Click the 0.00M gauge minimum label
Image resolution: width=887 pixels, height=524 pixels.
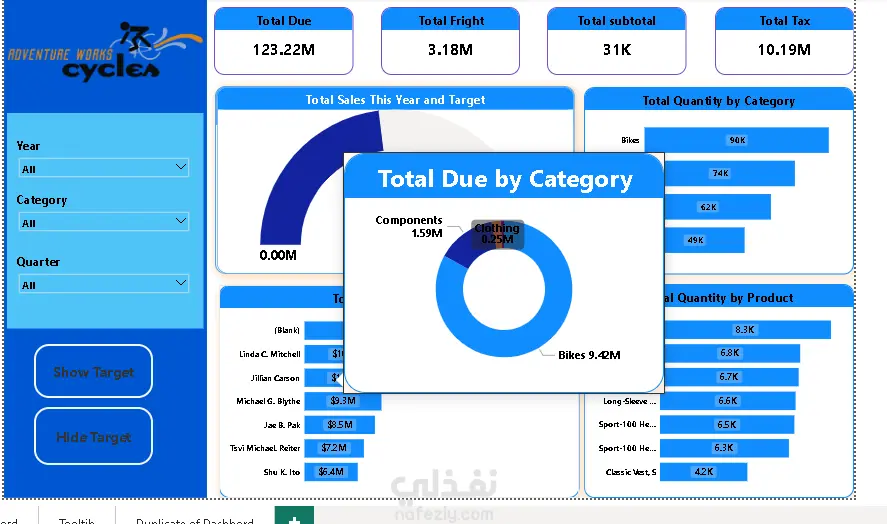278,255
